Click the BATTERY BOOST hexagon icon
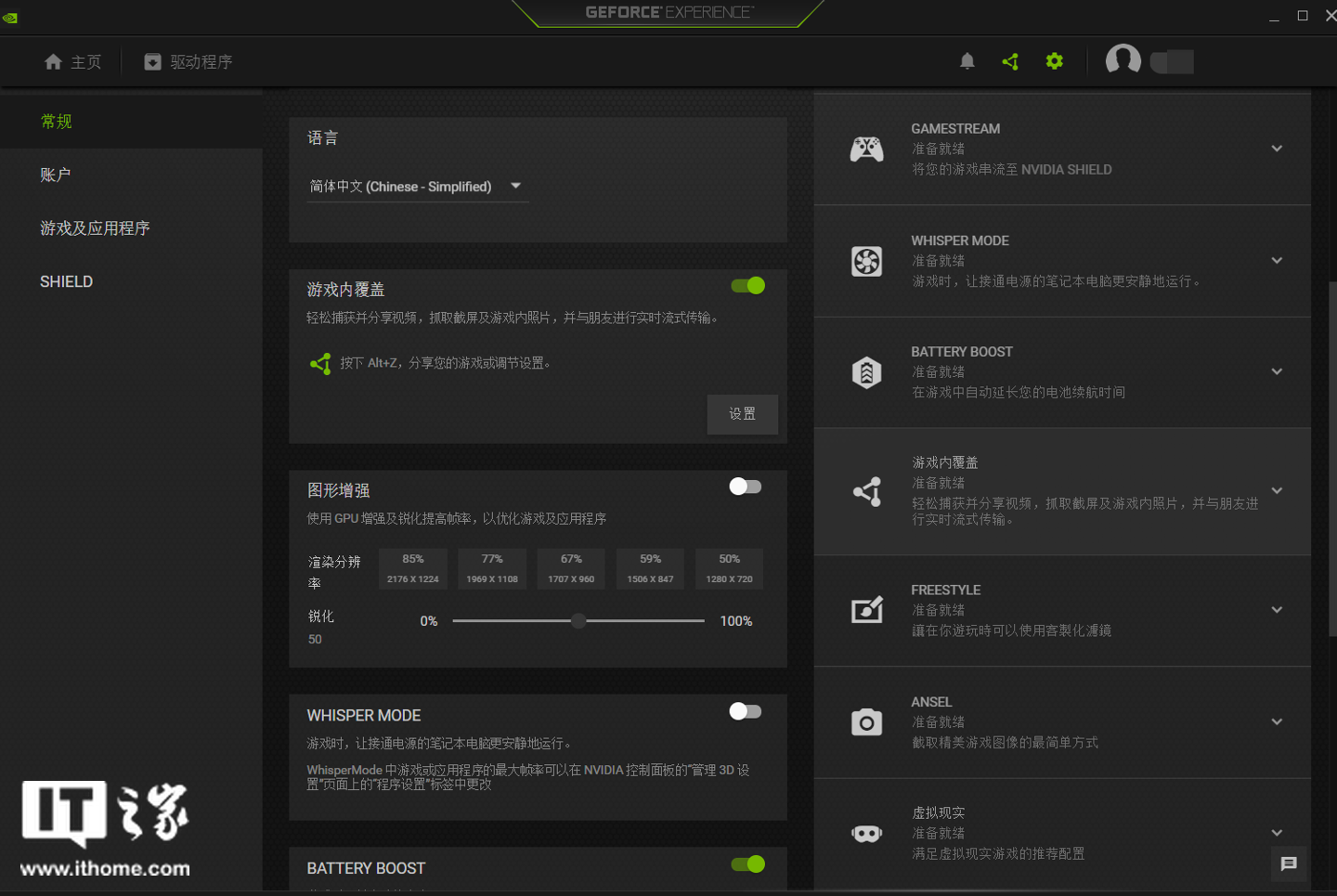 tap(866, 372)
